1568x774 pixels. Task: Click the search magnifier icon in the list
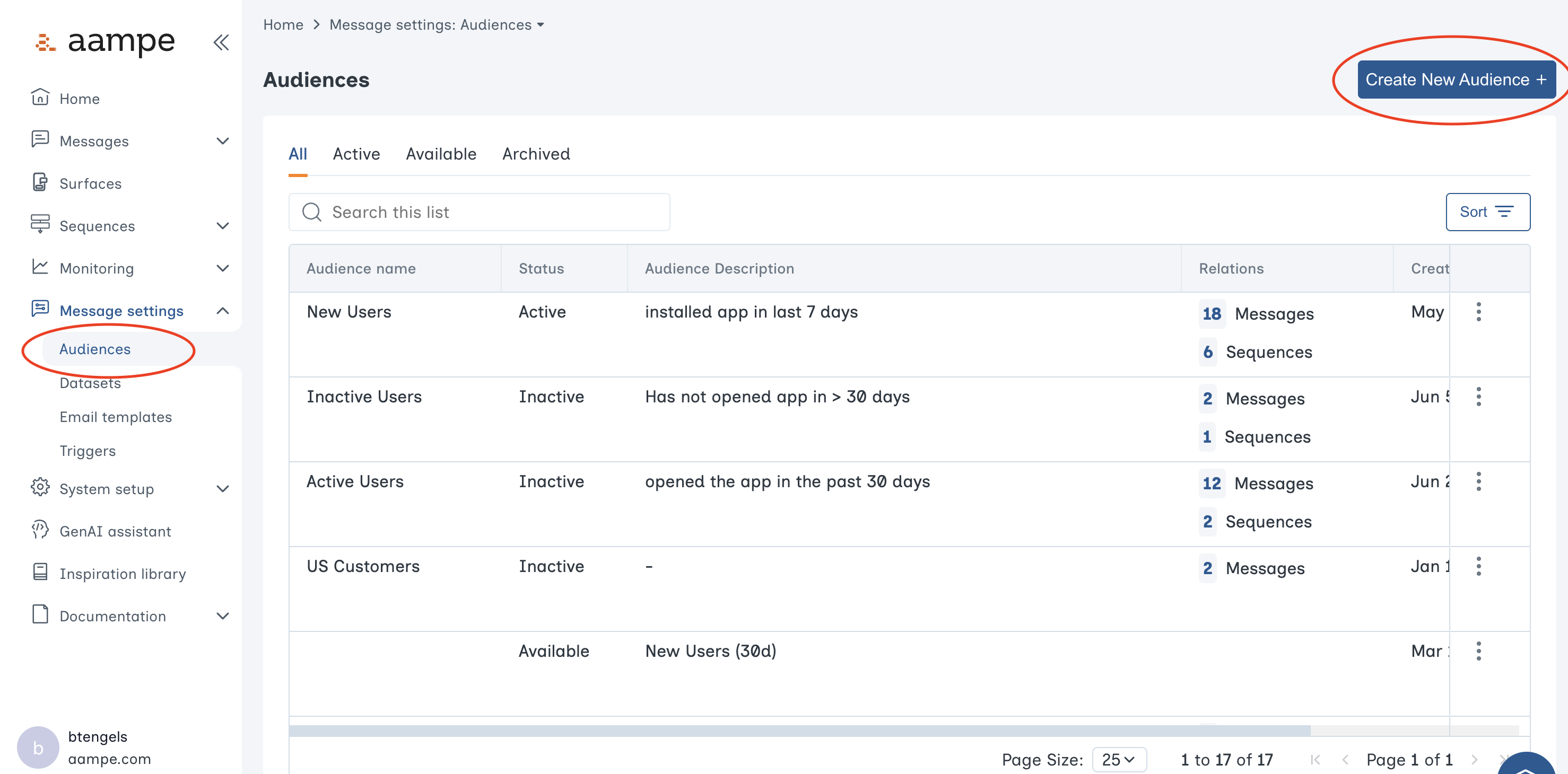pyautogui.click(x=312, y=212)
